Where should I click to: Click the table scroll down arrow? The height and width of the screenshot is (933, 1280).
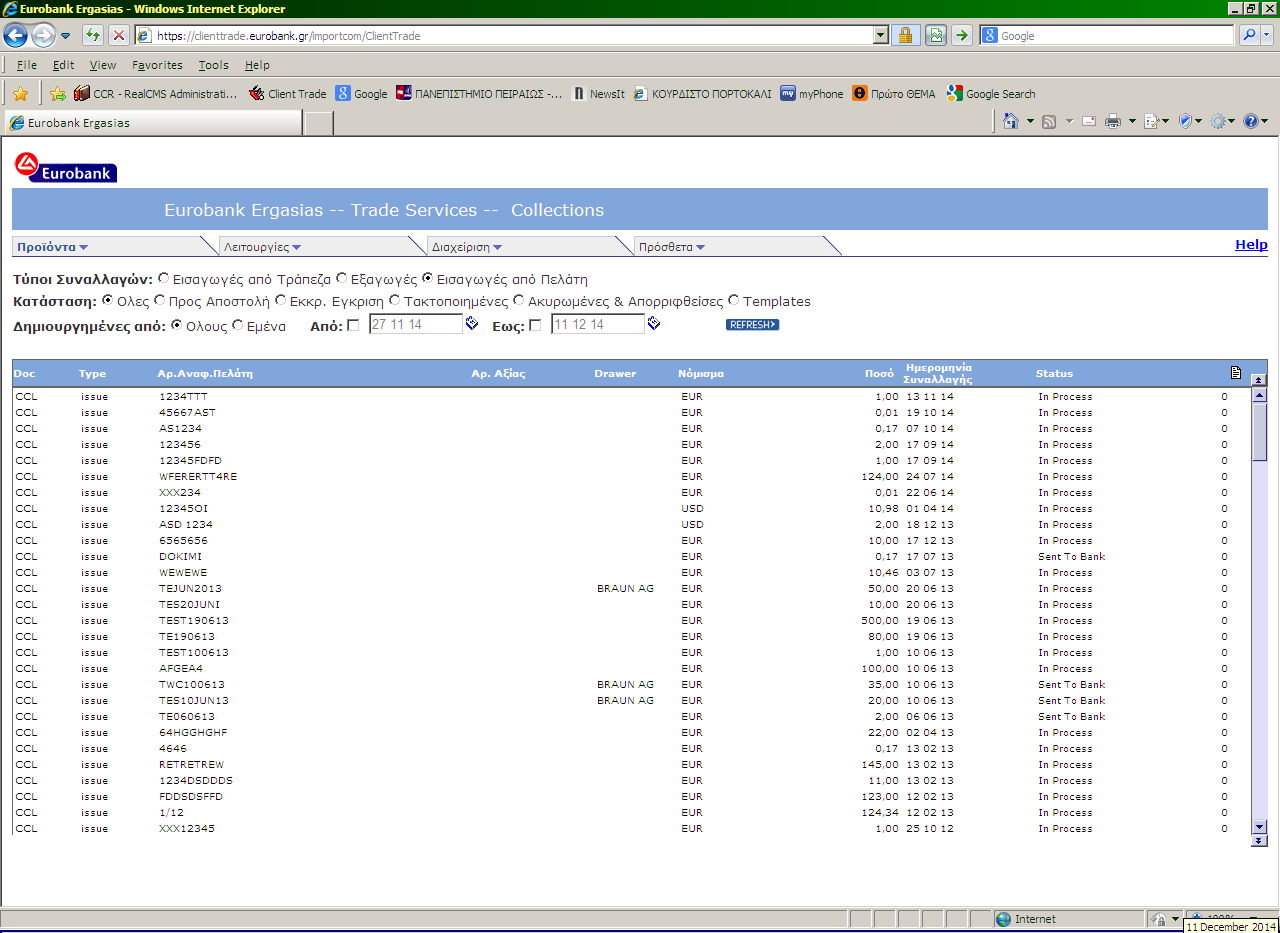1259,827
